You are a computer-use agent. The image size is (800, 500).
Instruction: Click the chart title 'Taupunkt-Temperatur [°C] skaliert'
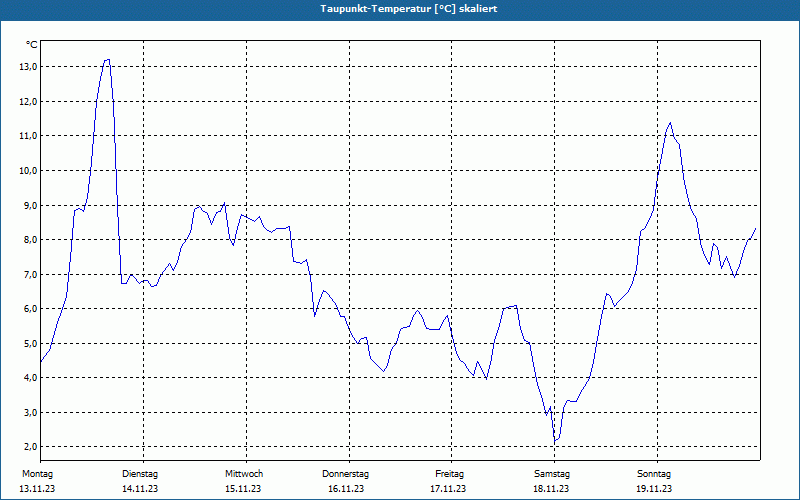pos(409,9)
